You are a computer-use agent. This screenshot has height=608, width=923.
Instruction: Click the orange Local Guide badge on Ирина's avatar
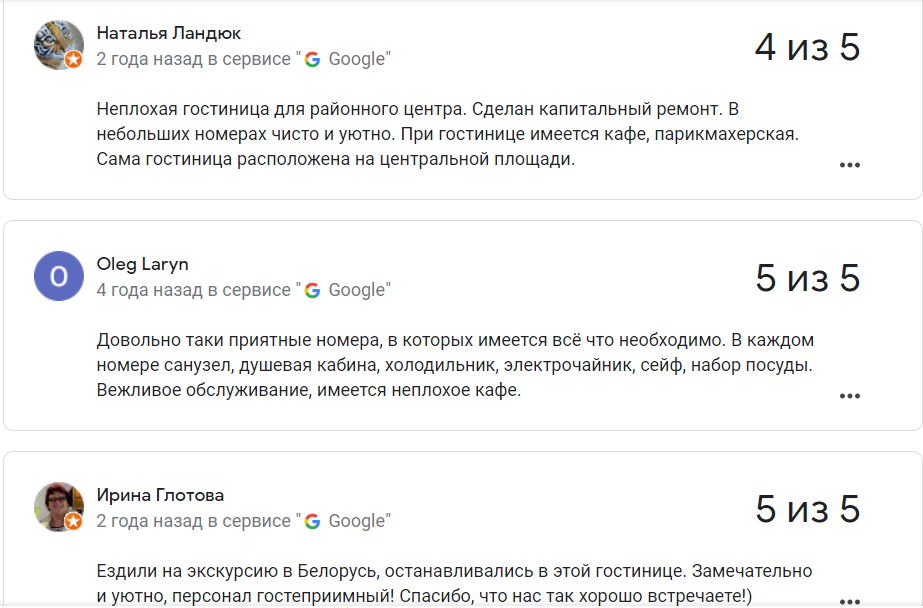(x=73, y=521)
